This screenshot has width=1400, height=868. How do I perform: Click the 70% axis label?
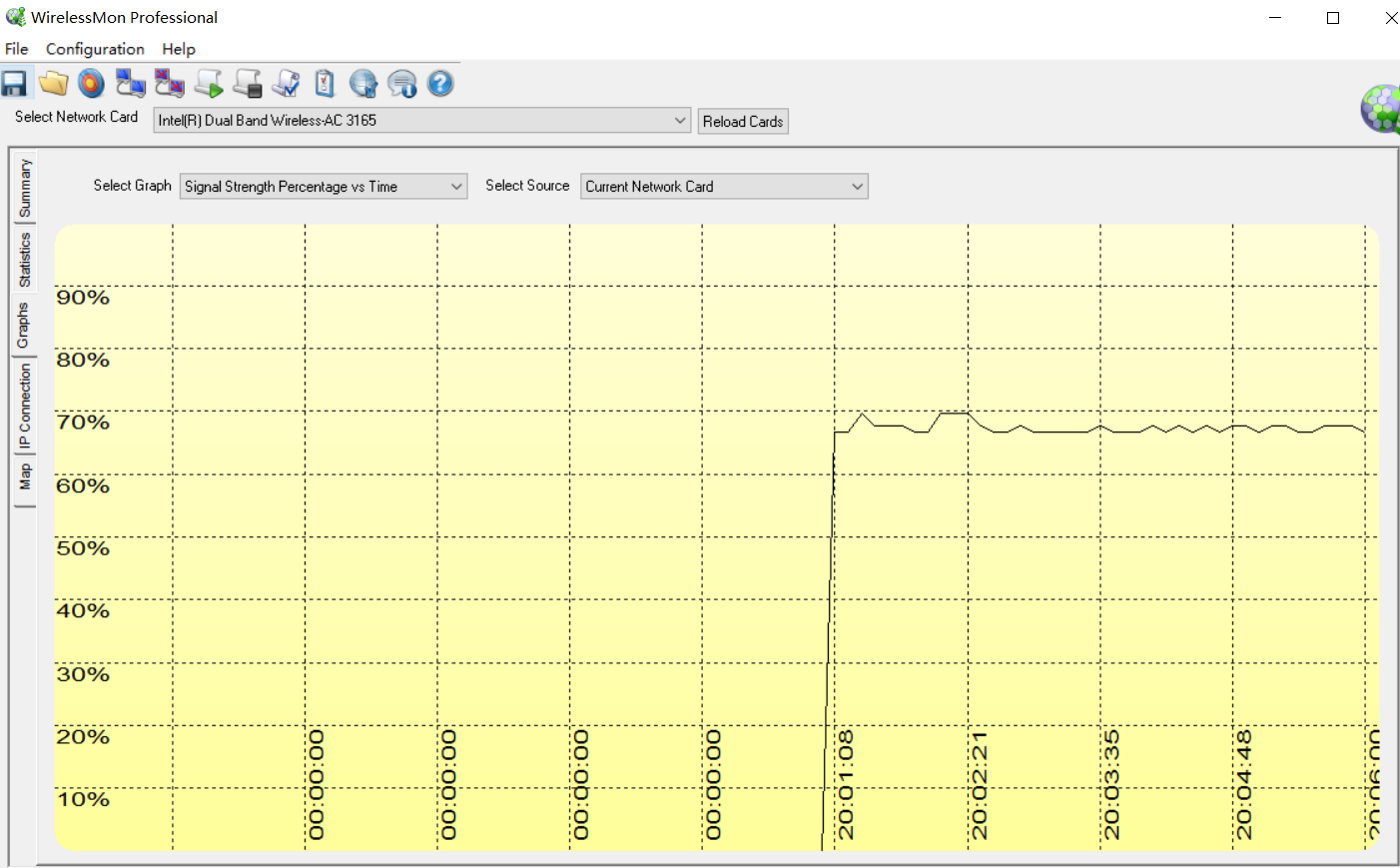click(83, 423)
